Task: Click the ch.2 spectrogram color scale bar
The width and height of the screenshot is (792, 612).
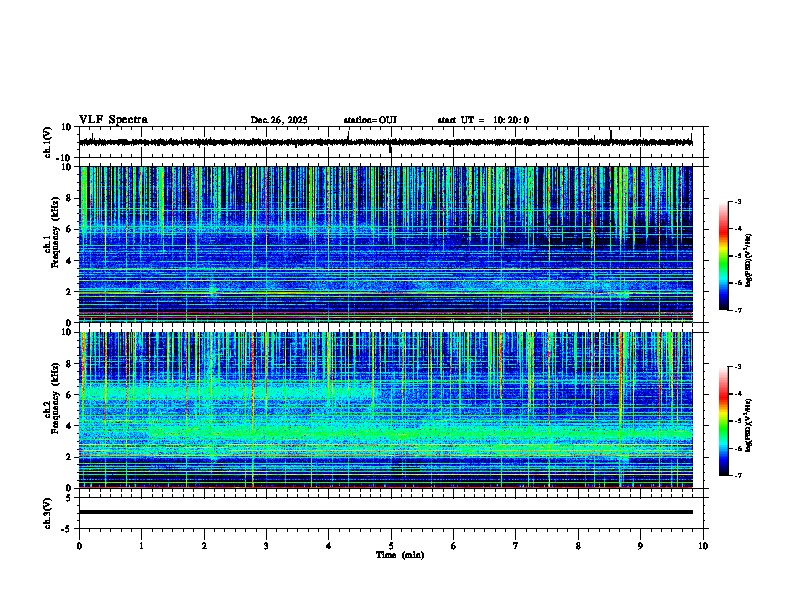Action: point(723,421)
